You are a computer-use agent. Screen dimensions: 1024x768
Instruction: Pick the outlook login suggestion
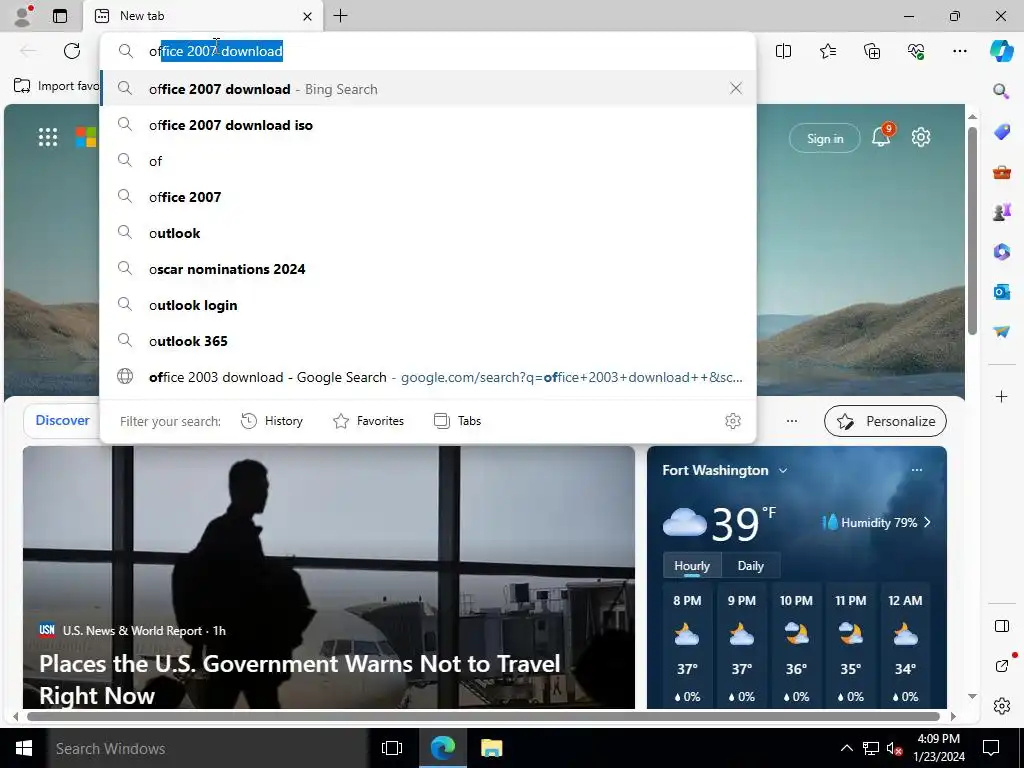click(428, 305)
